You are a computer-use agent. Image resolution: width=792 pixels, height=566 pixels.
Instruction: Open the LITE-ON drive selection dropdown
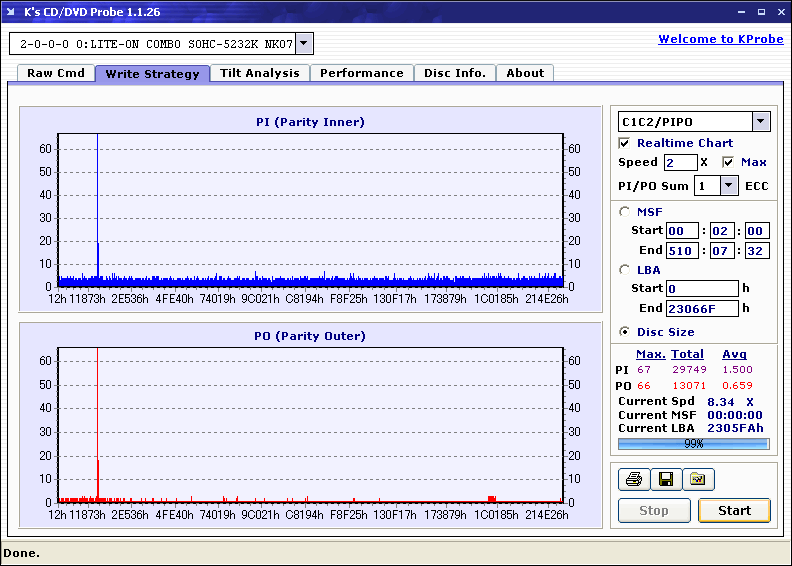(304, 43)
